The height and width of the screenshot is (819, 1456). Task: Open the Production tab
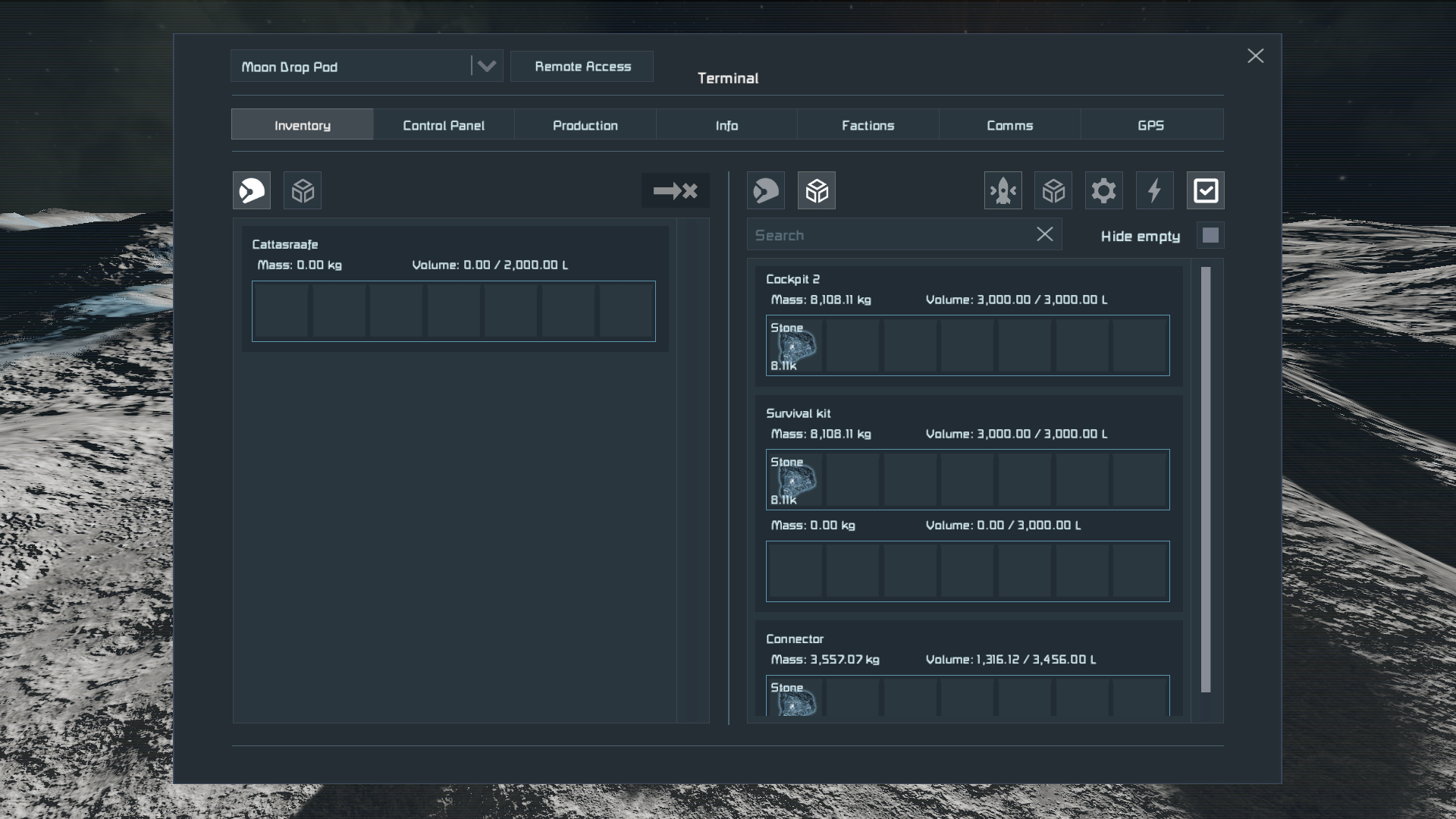(585, 125)
